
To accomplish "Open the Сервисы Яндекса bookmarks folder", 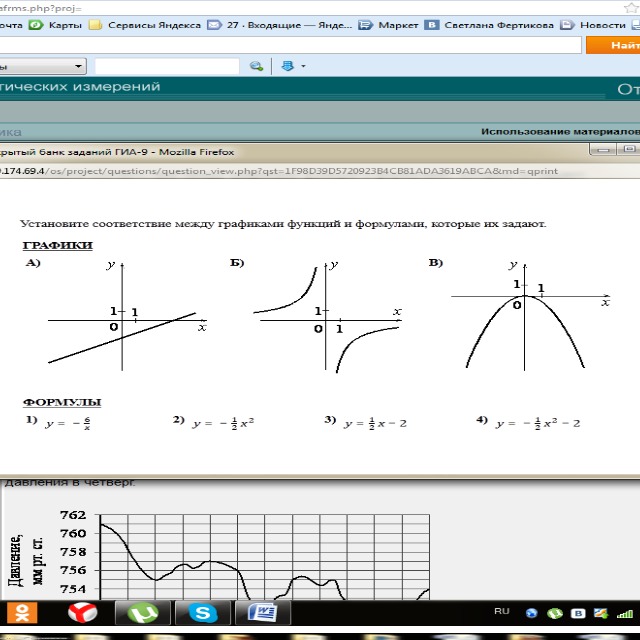I will [145, 25].
